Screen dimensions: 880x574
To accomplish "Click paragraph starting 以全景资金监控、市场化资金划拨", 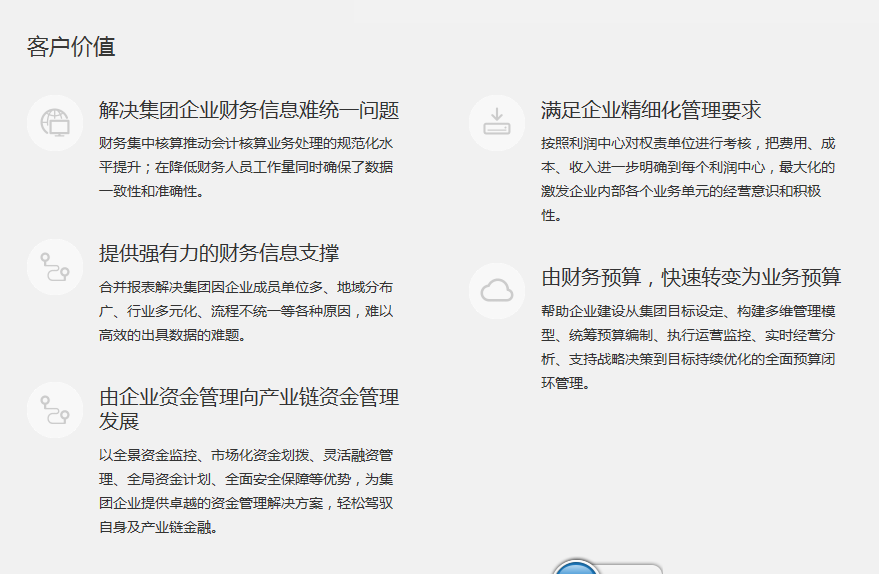I will tap(246, 491).
